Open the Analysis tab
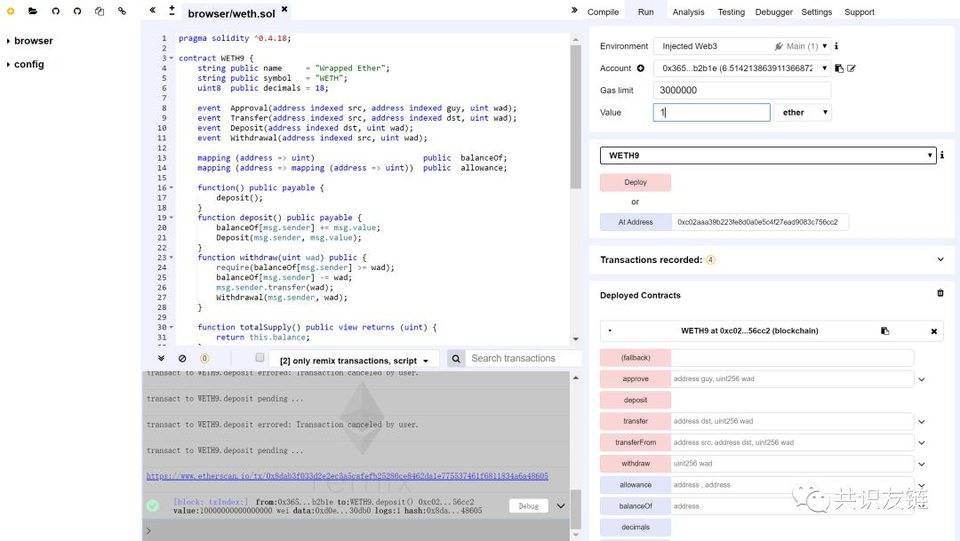The image size is (960, 541). (688, 12)
